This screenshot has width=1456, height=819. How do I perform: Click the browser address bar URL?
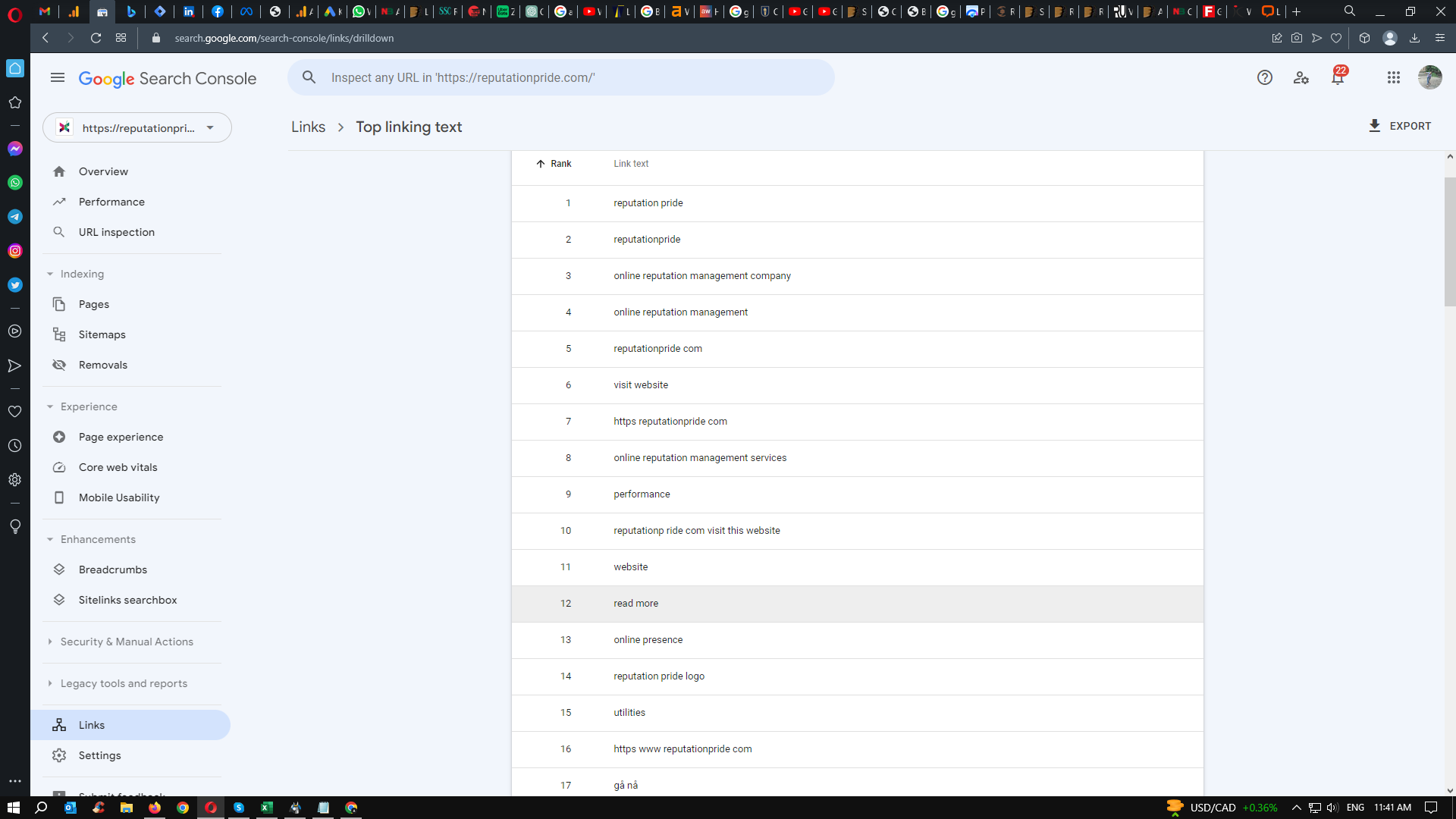click(284, 38)
